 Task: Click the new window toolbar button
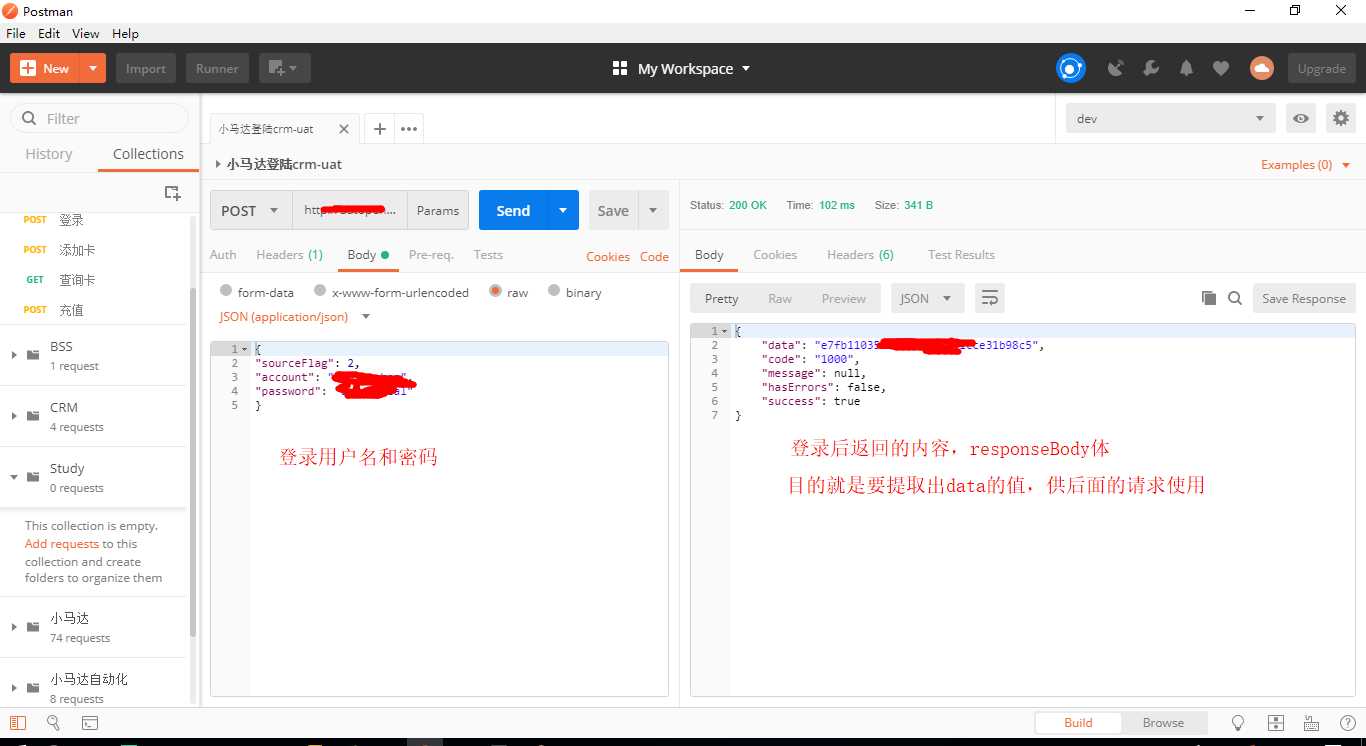coord(285,68)
